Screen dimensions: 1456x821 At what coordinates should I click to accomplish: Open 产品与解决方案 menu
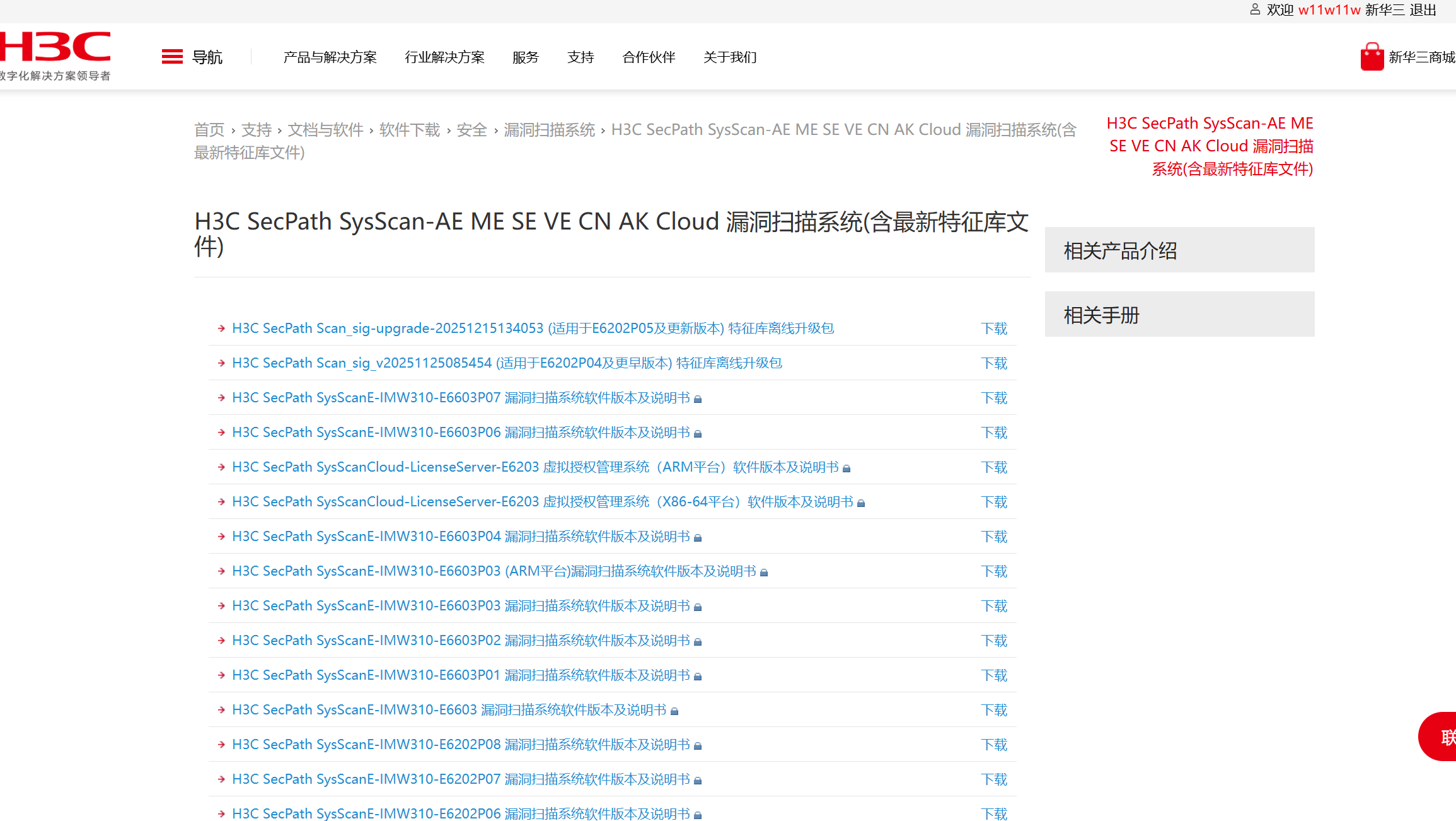[x=330, y=57]
